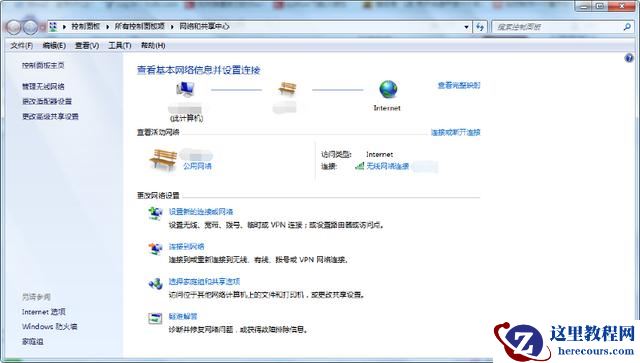The height and width of the screenshot is (363, 640).
Task: Click the Back navigation arrow button
Action: point(14,27)
